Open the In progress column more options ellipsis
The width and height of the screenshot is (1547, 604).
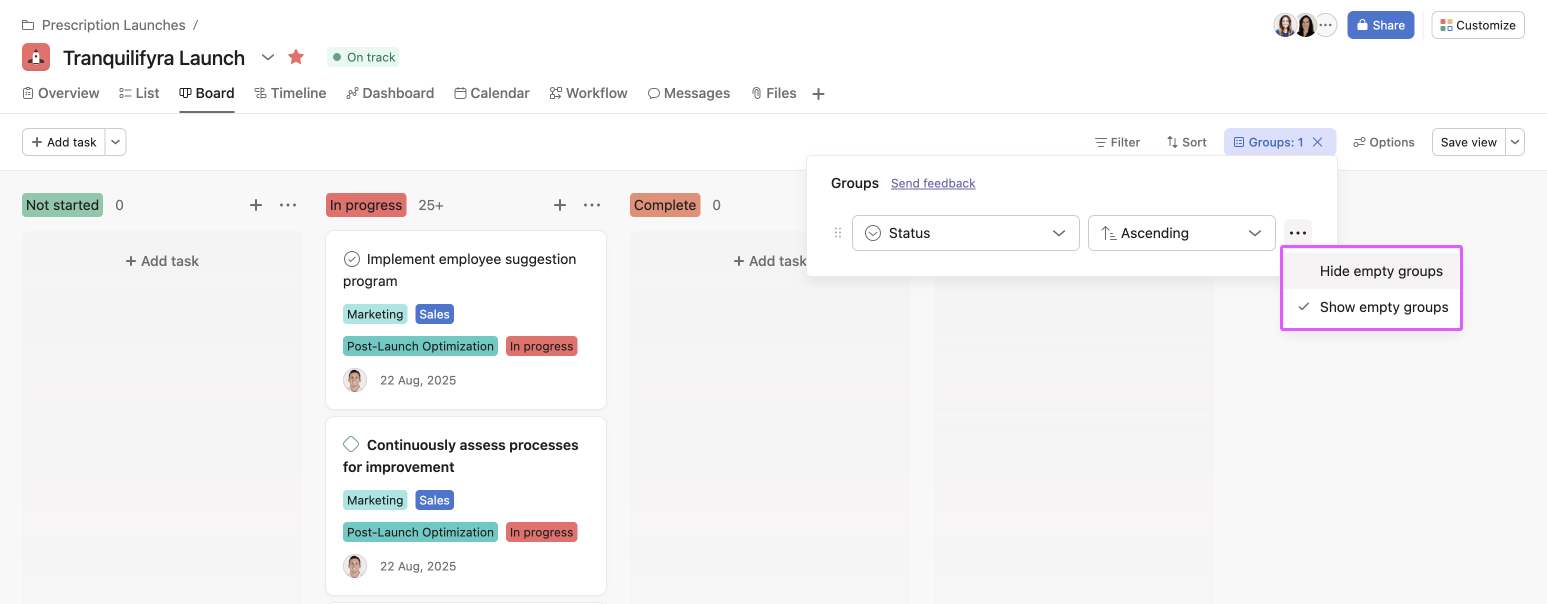click(592, 205)
